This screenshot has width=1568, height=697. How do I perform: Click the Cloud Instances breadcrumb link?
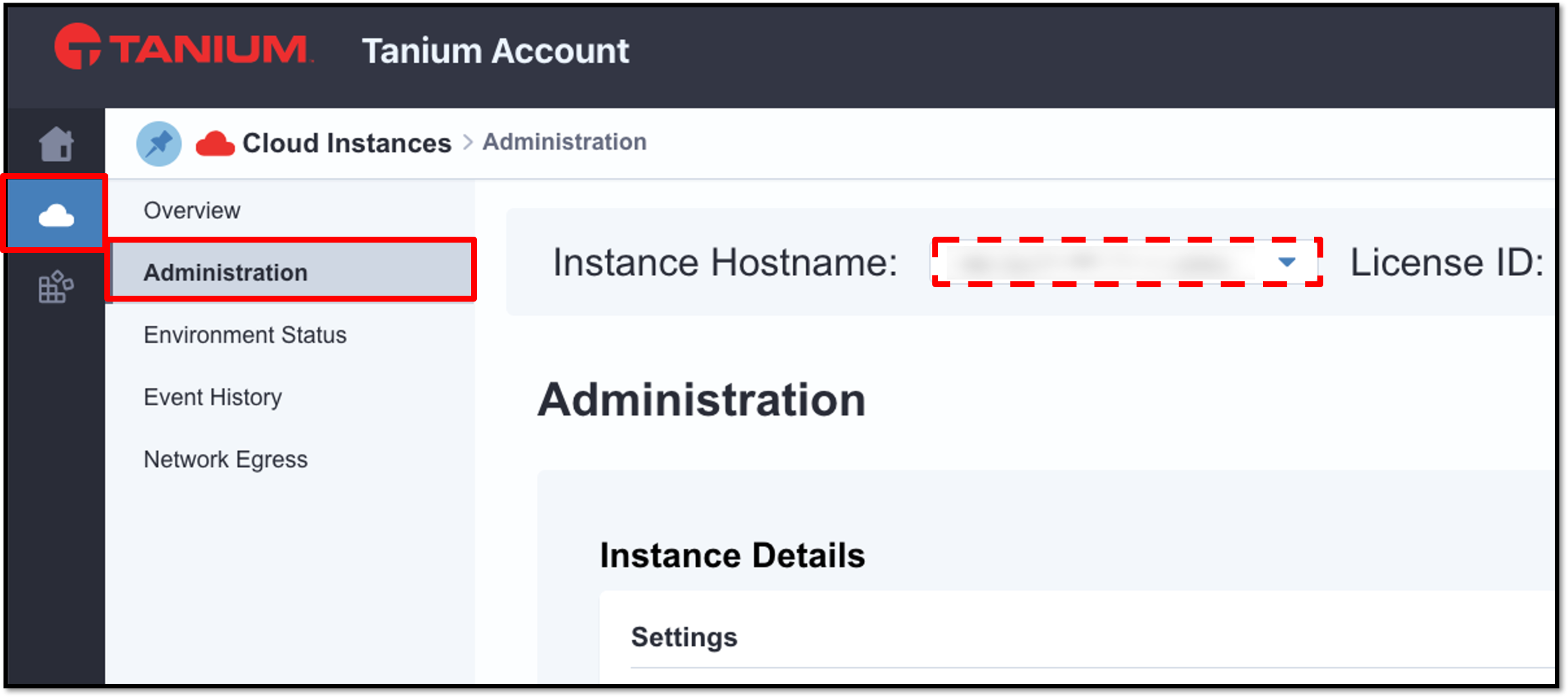[346, 143]
